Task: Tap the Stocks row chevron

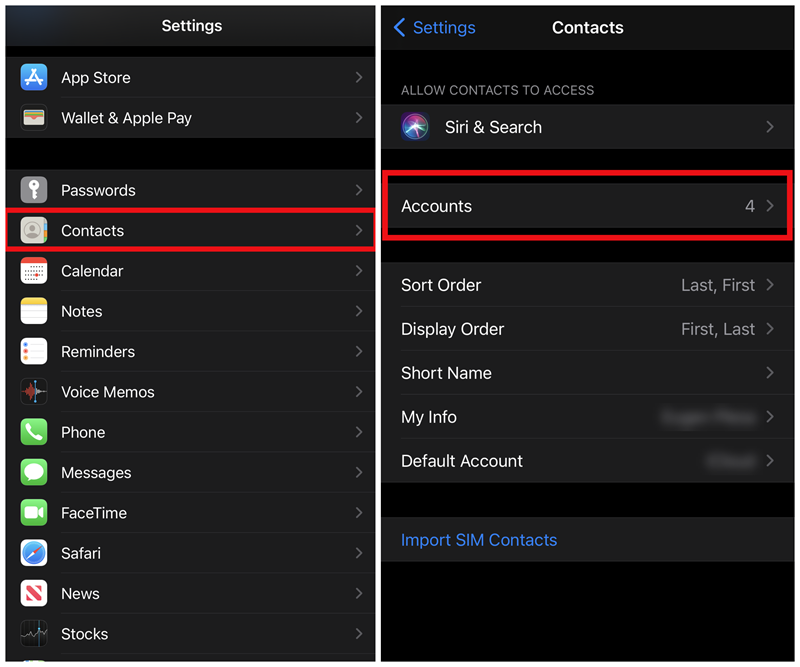Action: pyautogui.click(x=359, y=634)
